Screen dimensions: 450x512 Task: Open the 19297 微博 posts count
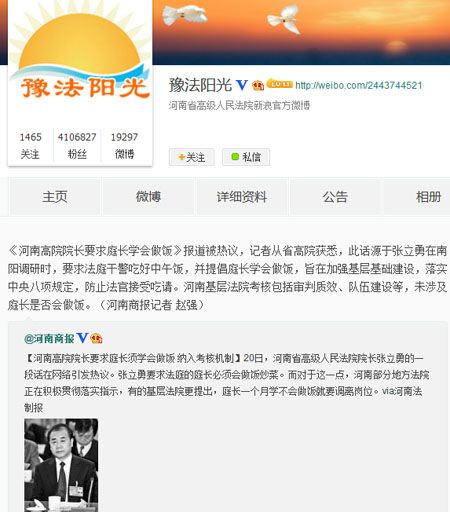point(124,145)
